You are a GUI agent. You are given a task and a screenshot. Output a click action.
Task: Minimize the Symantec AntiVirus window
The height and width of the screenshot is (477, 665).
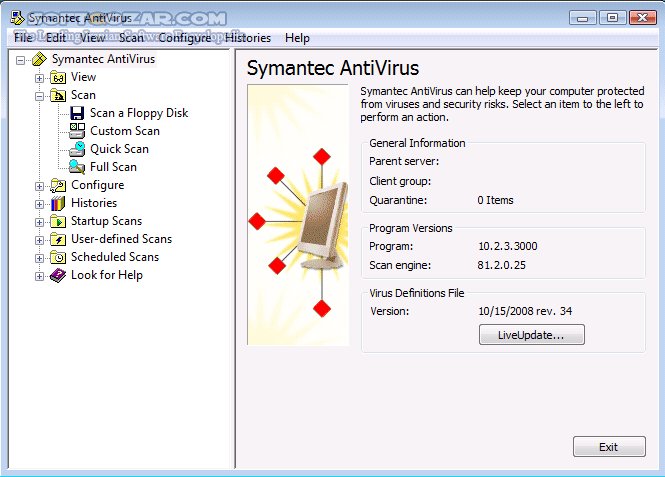tap(583, 18)
